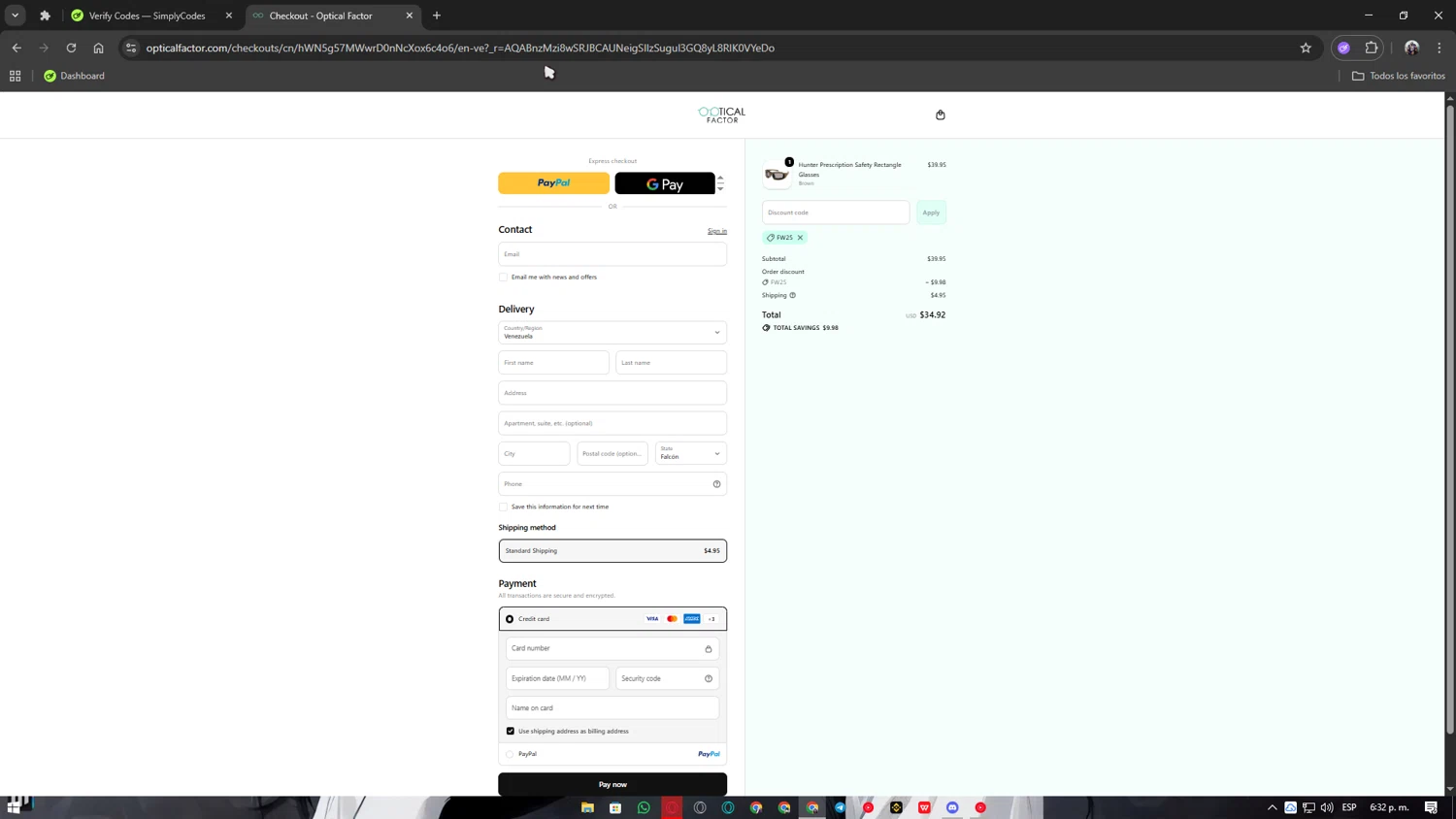Click the Sign in link
Screen dimensions: 1456x819
717,231
